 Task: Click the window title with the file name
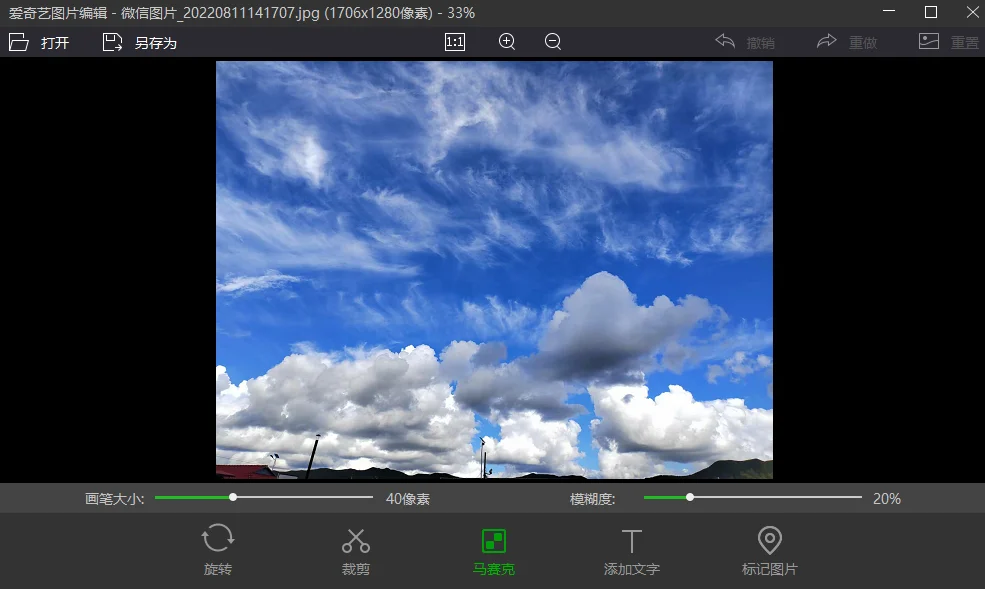coord(242,13)
